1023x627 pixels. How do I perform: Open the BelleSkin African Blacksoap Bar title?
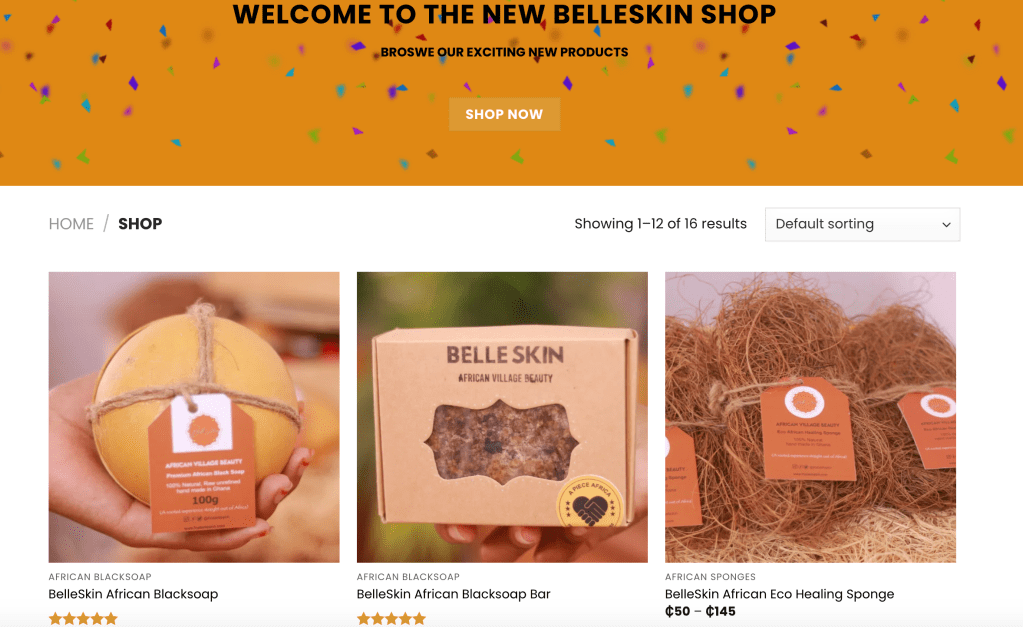pyautogui.click(x=453, y=594)
